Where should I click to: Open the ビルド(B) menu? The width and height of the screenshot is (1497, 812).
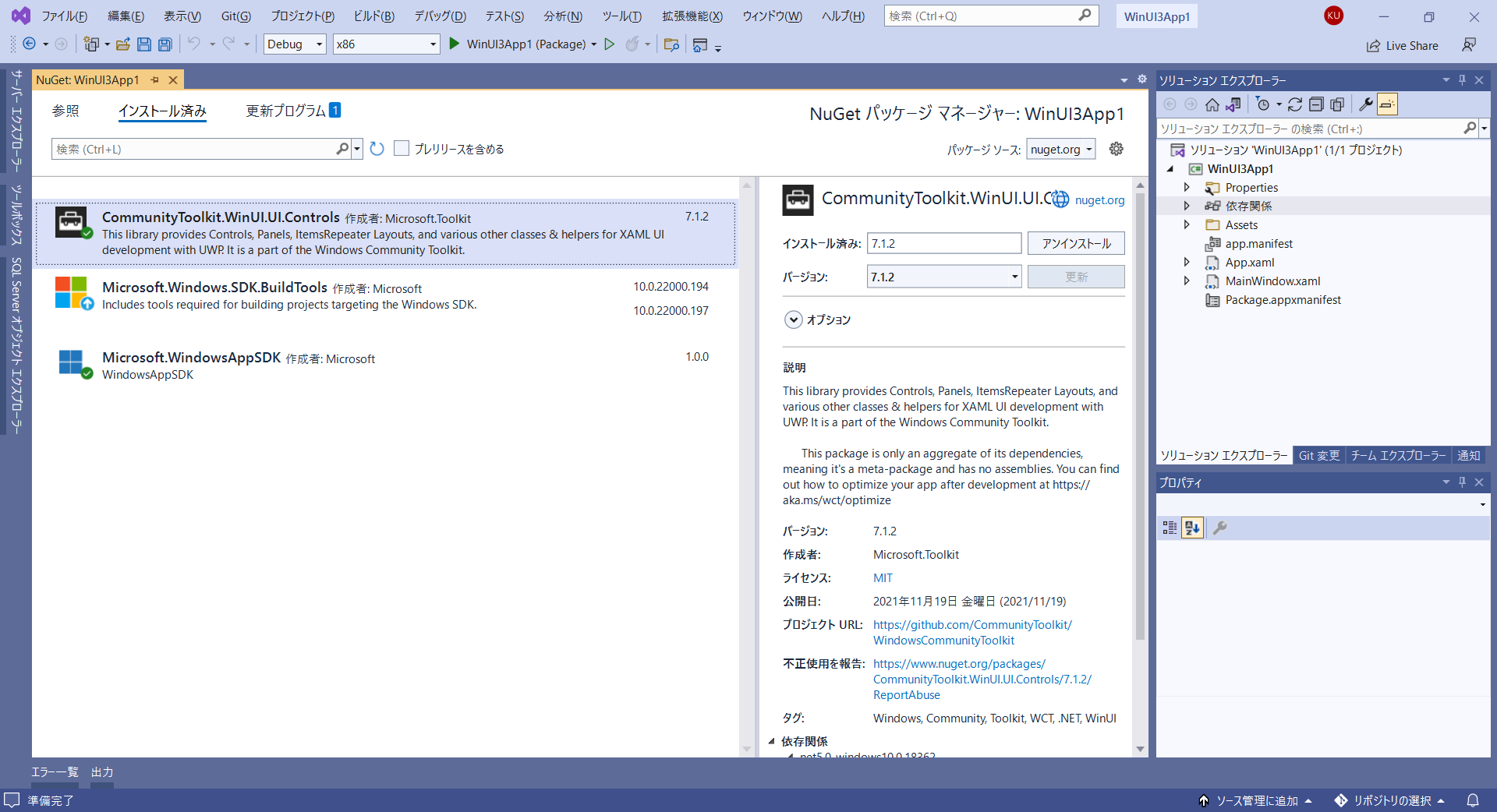(373, 16)
